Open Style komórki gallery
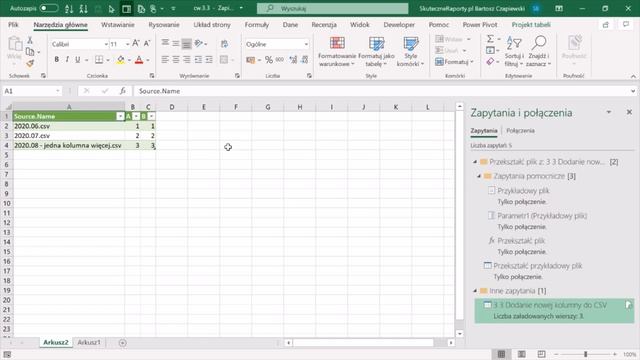The height and width of the screenshot is (360, 640). tap(411, 51)
